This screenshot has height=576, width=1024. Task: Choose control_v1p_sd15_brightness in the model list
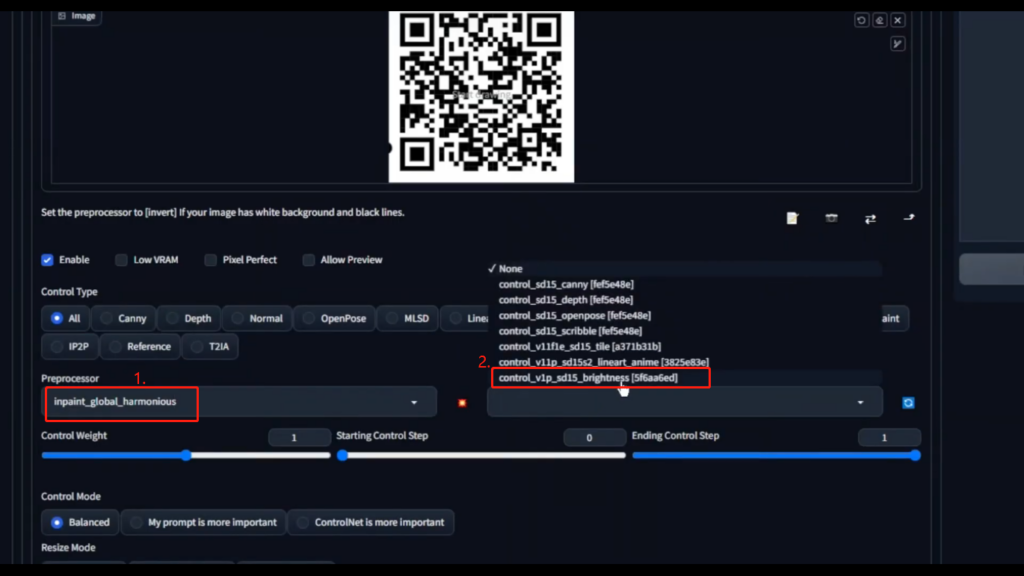click(684, 377)
